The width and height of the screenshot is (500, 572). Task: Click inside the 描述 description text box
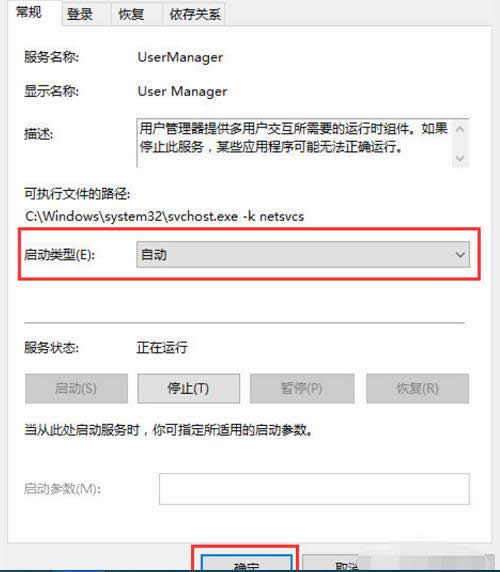[x=295, y=143]
